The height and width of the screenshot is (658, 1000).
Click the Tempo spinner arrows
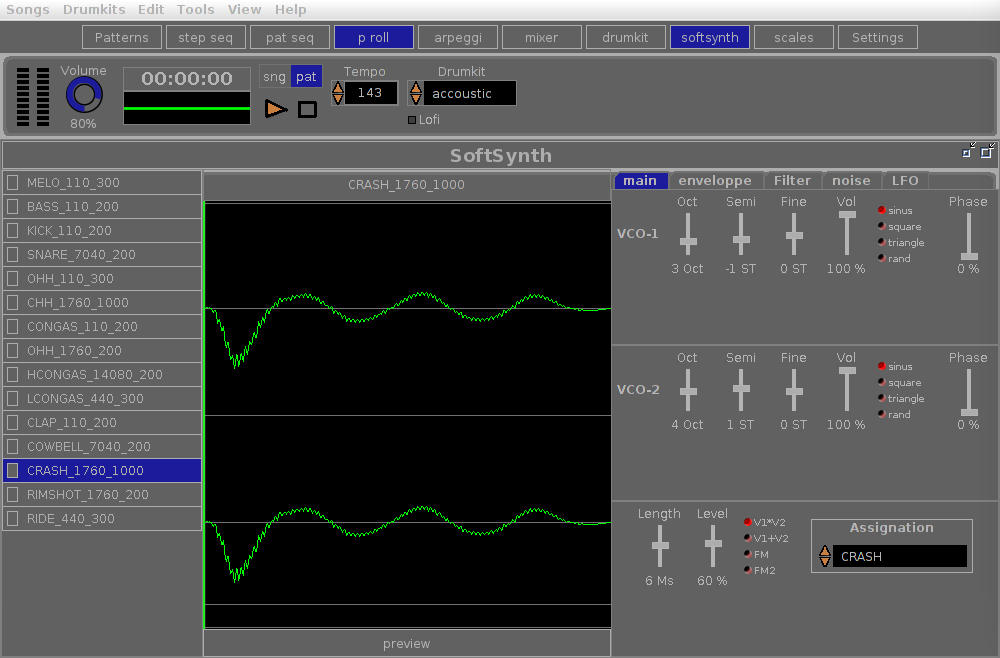[338, 93]
